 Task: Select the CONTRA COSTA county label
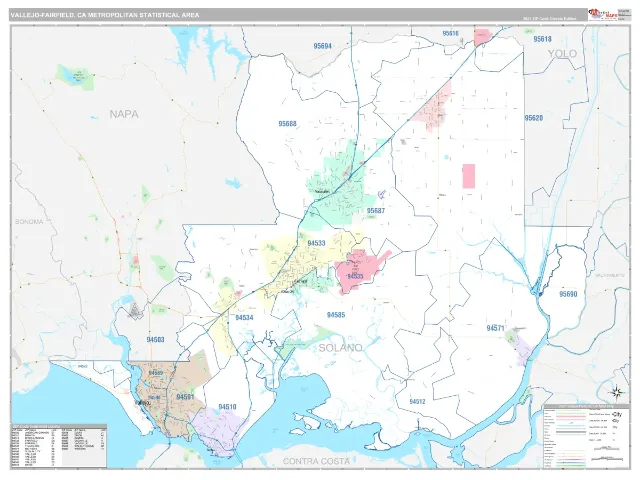point(316,461)
